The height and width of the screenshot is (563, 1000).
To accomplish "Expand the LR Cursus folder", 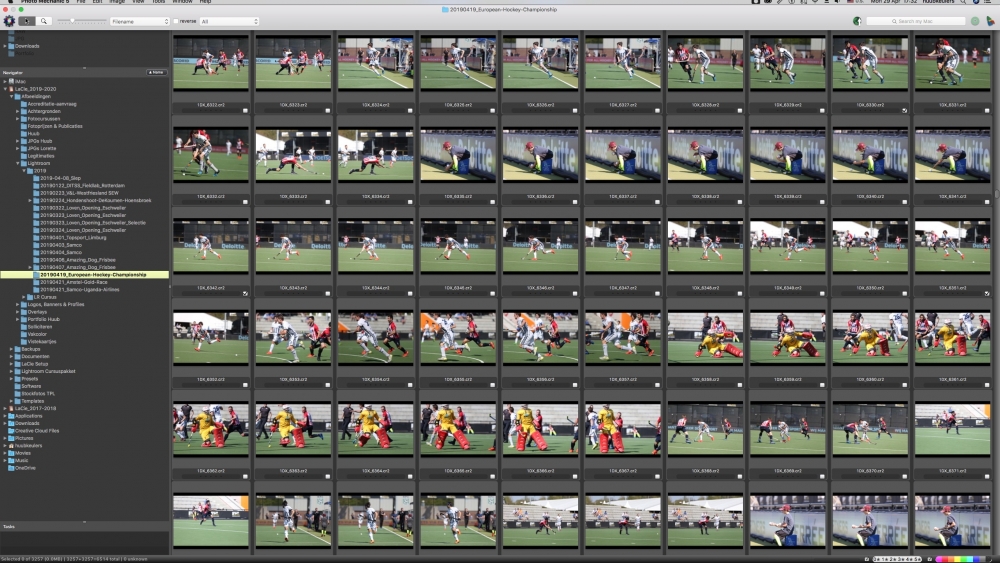I will (x=24, y=297).
